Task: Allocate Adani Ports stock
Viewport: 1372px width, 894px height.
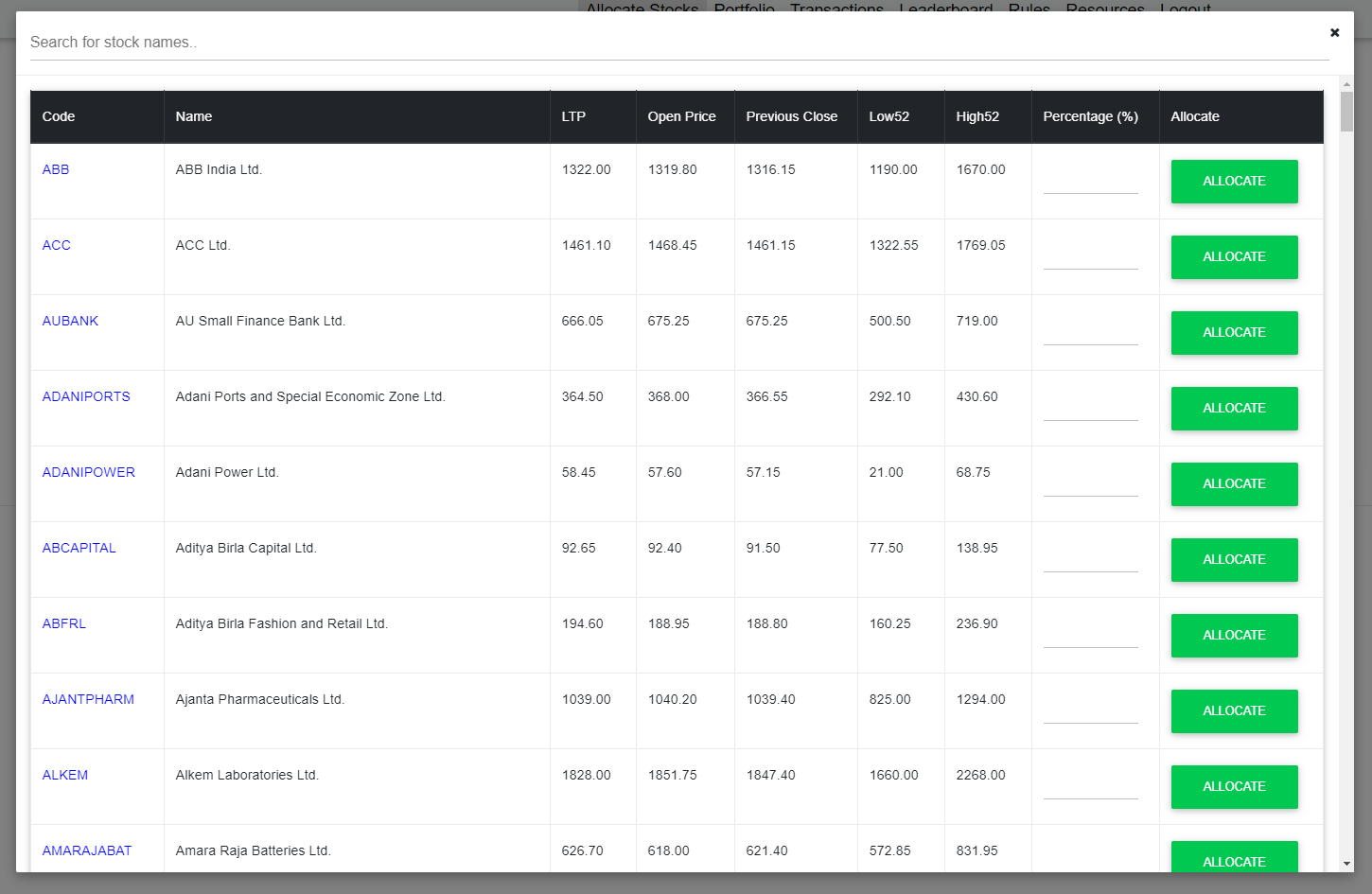Action: coord(1234,409)
